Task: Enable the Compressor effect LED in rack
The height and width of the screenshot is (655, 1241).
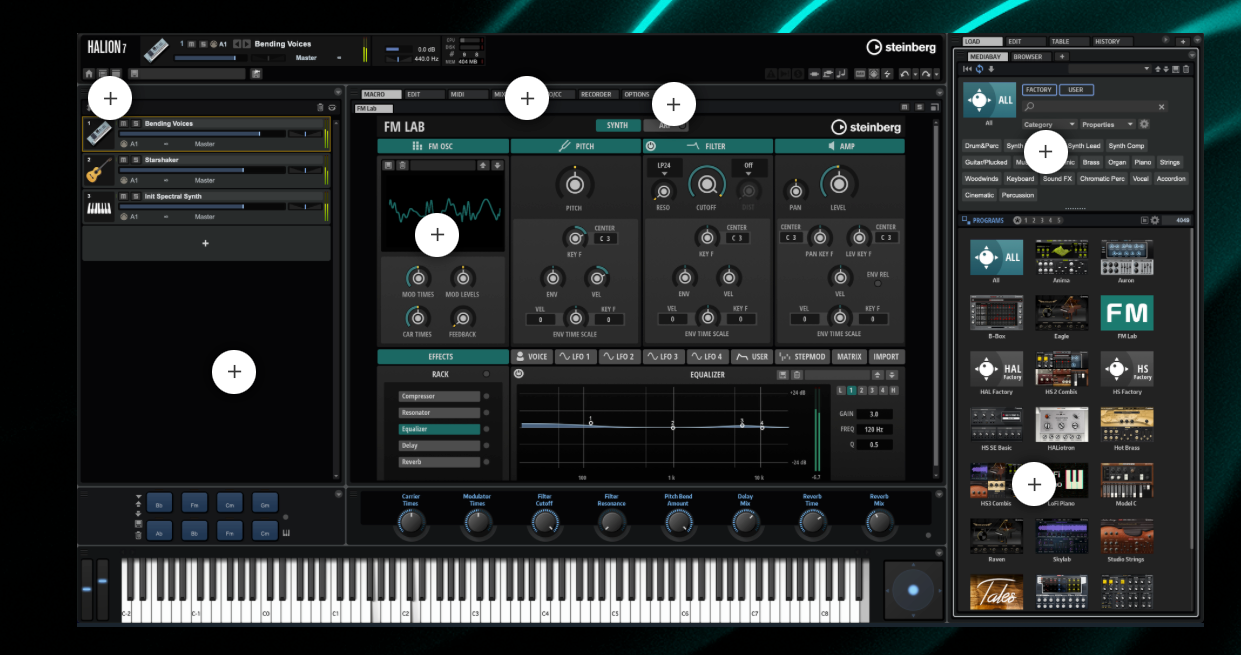Action: [x=487, y=397]
